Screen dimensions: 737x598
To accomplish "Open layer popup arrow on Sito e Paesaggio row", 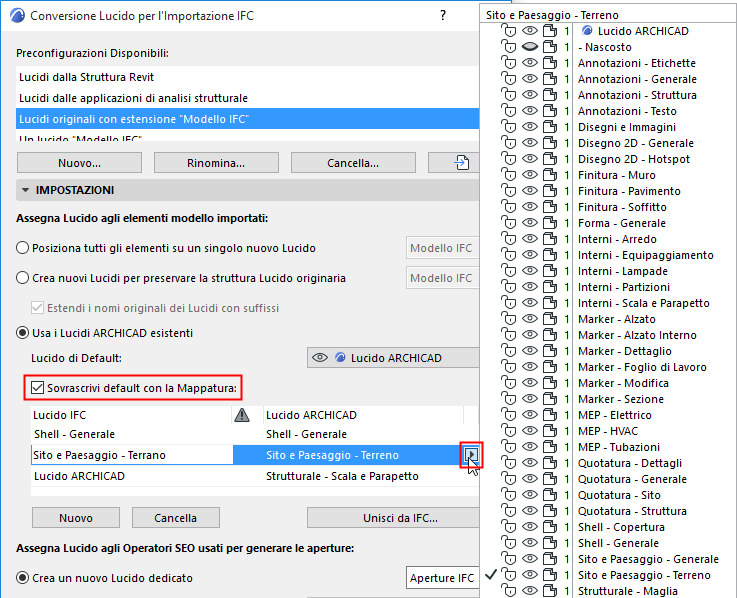I will pyautogui.click(x=471, y=455).
